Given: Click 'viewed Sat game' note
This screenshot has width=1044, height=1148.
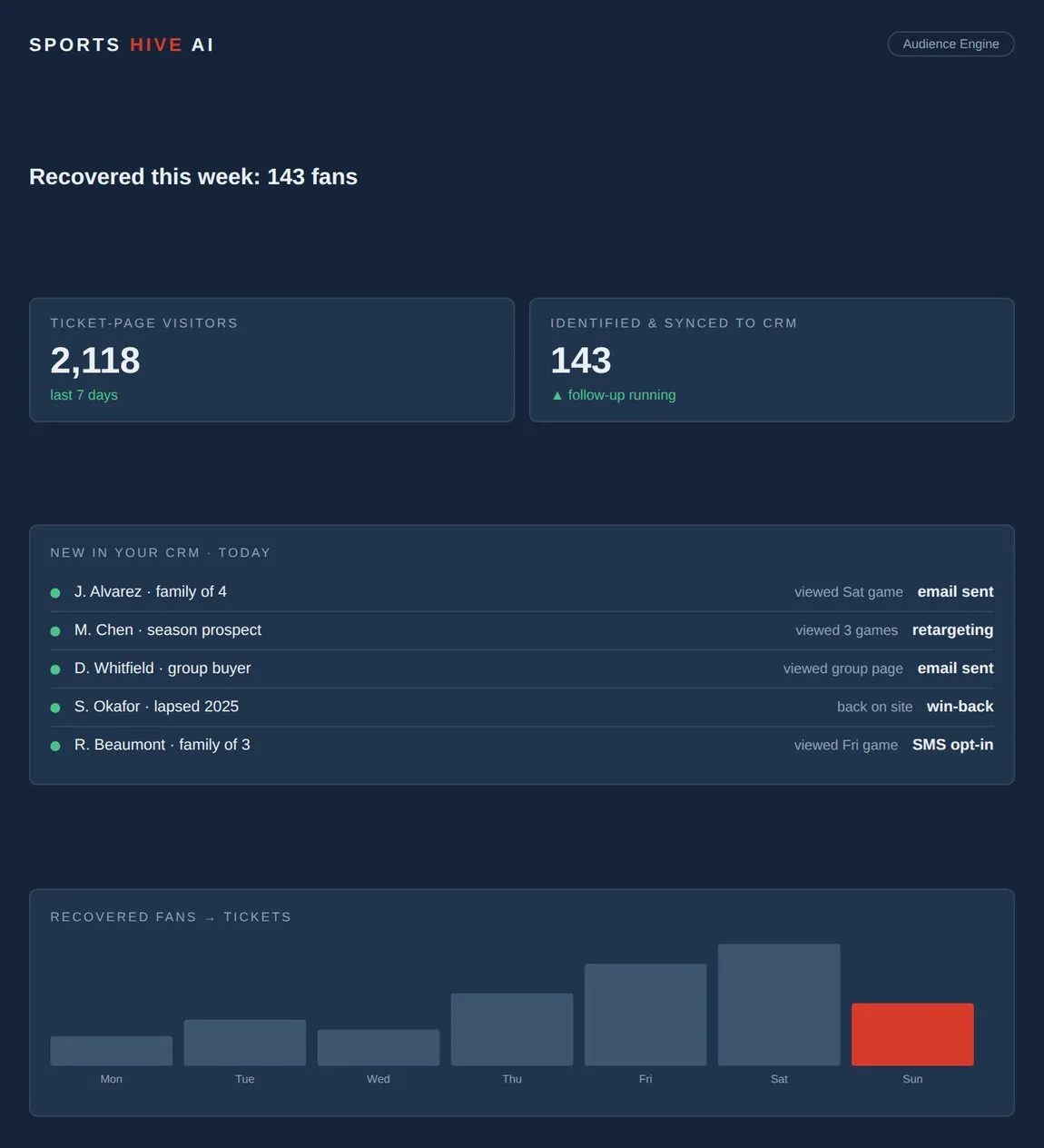Looking at the screenshot, I should pos(849,592).
